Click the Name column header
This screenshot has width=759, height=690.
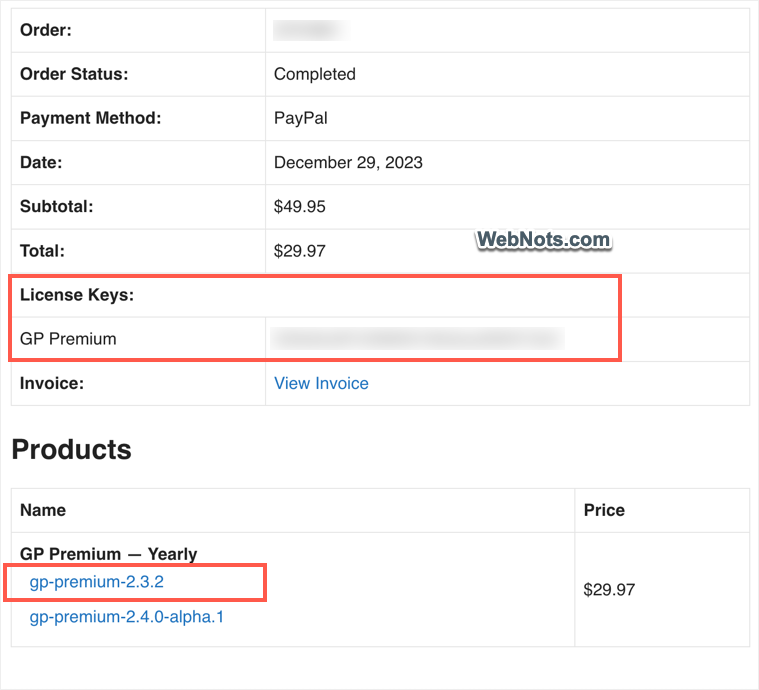click(43, 510)
